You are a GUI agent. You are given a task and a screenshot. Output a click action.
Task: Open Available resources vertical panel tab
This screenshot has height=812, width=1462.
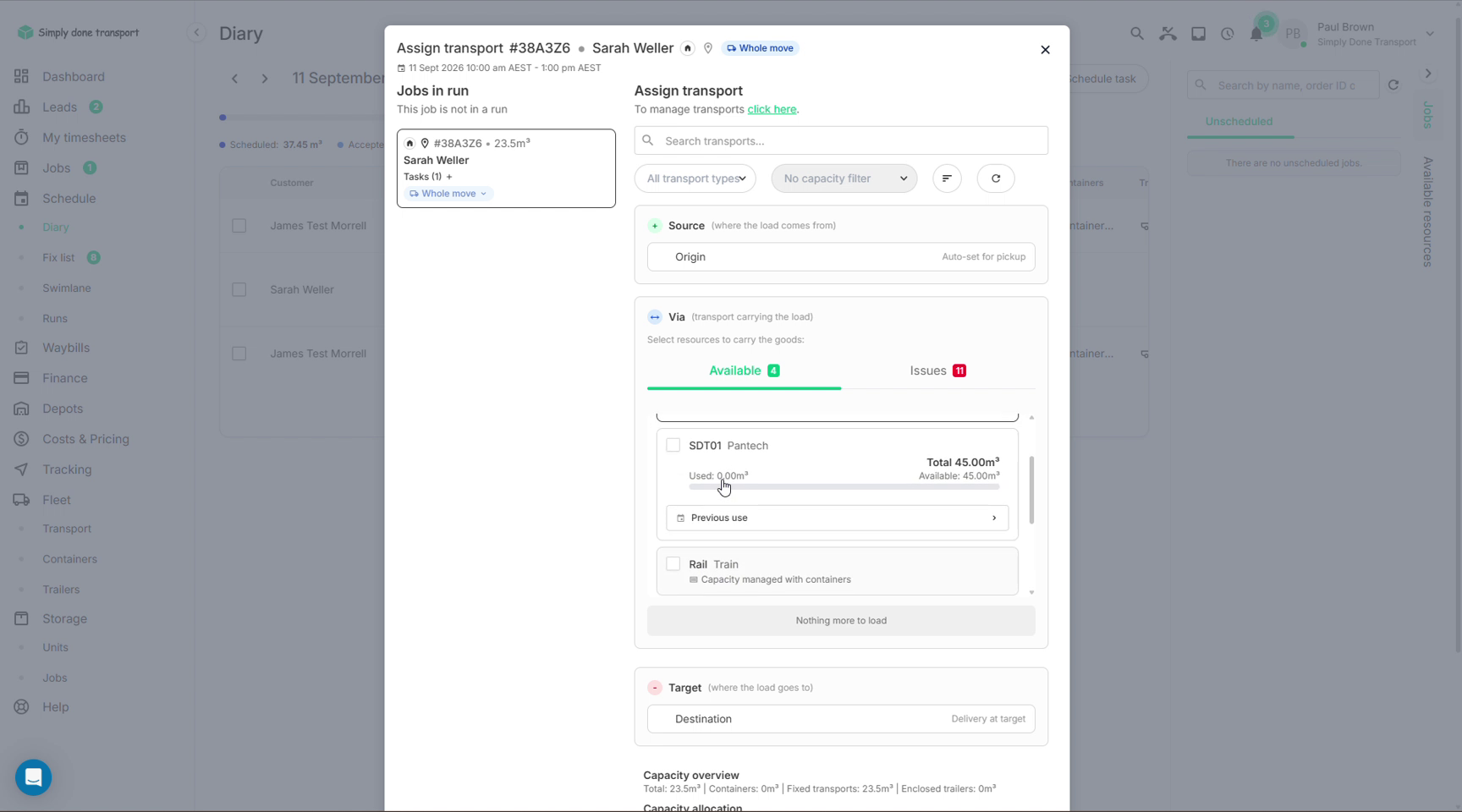click(1428, 212)
